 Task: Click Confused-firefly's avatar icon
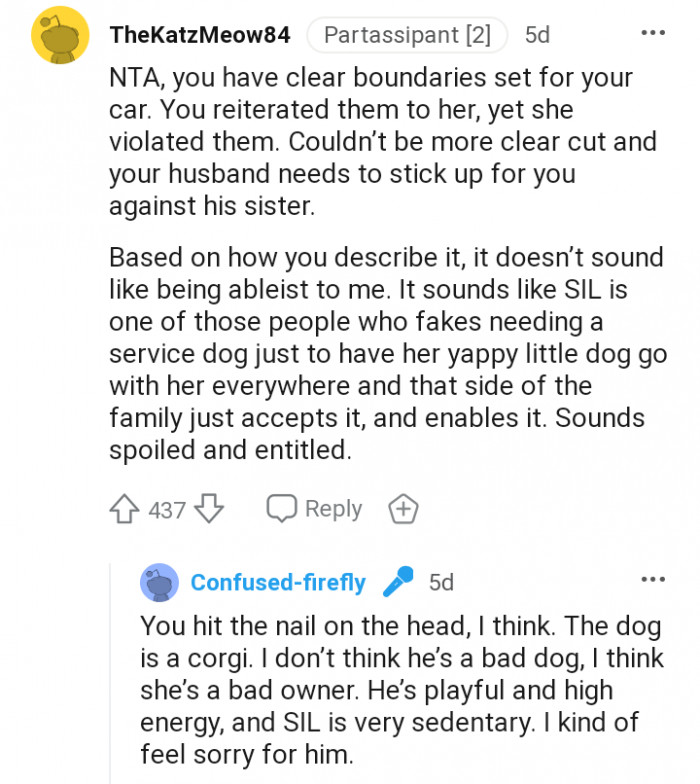(x=160, y=582)
